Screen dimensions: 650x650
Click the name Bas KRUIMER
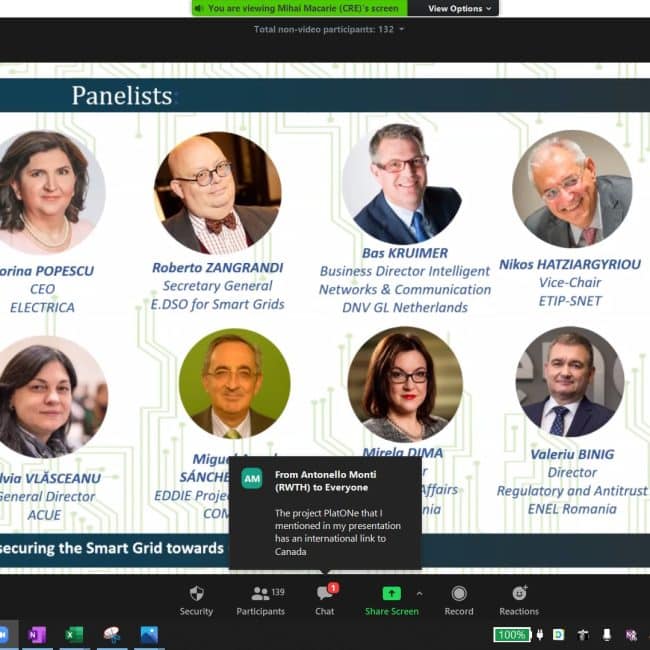click(x=405, y=253)
